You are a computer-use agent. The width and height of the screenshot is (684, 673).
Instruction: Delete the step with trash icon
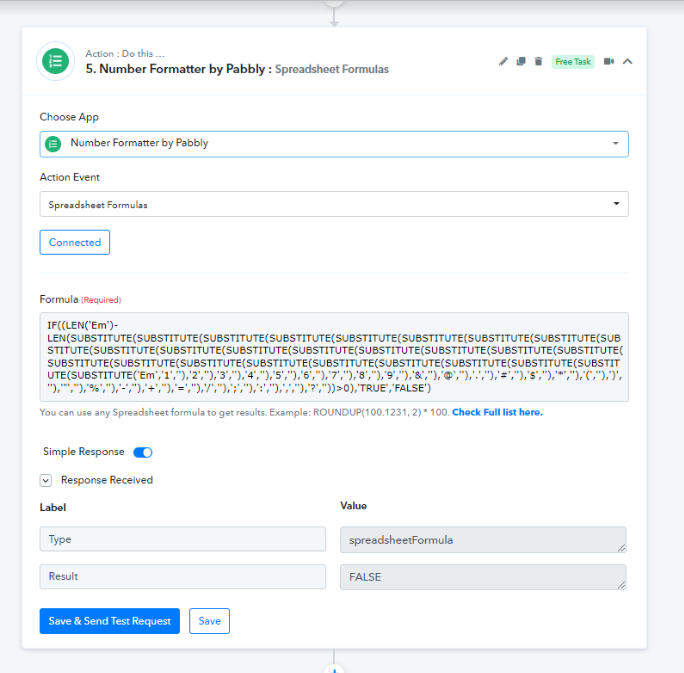[538, 61]
